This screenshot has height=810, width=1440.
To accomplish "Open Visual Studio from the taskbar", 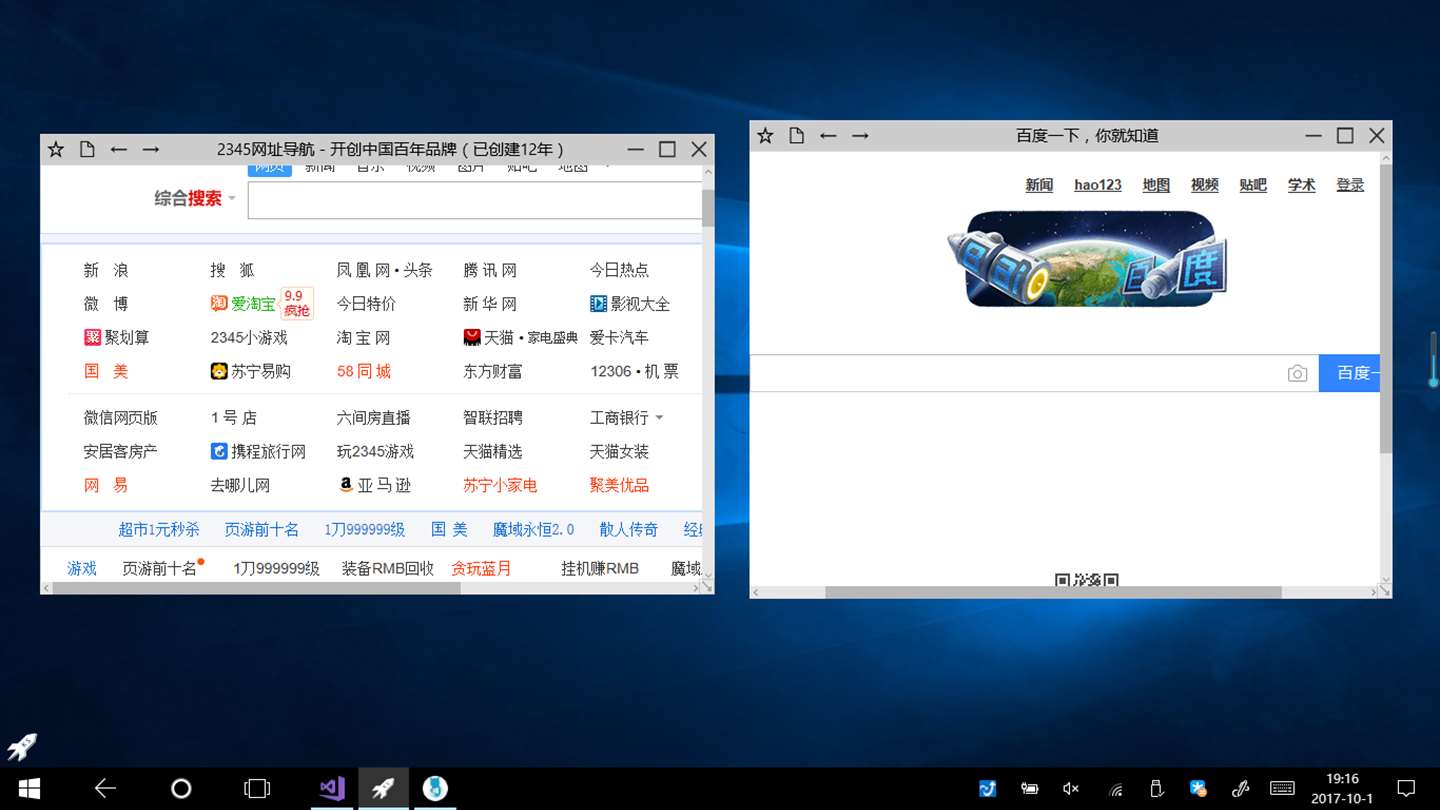I will click(x=332, y=789).
